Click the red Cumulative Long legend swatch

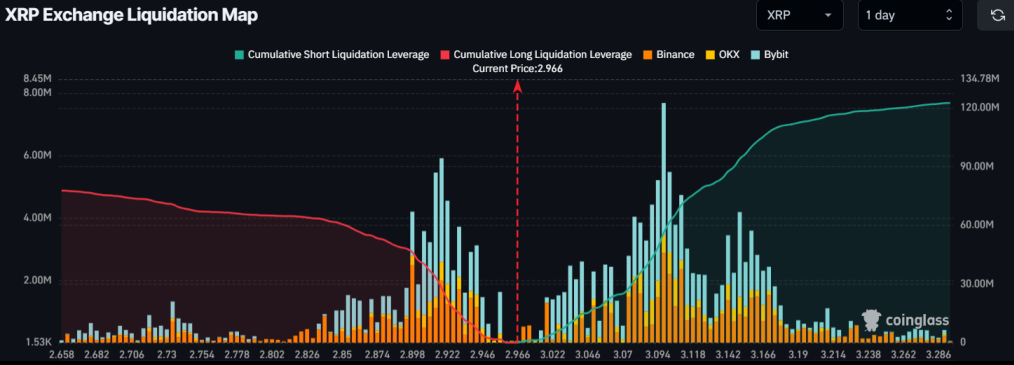point(445,55)
